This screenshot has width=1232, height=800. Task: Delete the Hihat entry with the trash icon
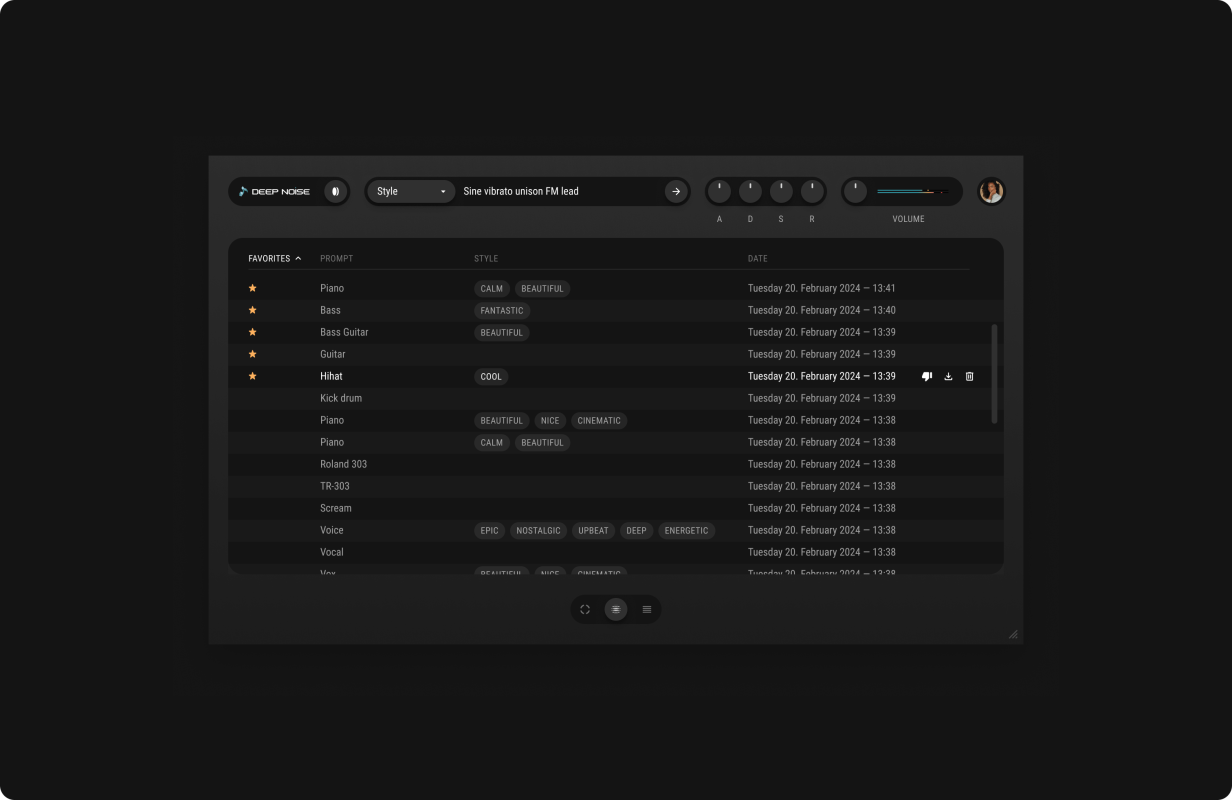click(x=969, y=376)
